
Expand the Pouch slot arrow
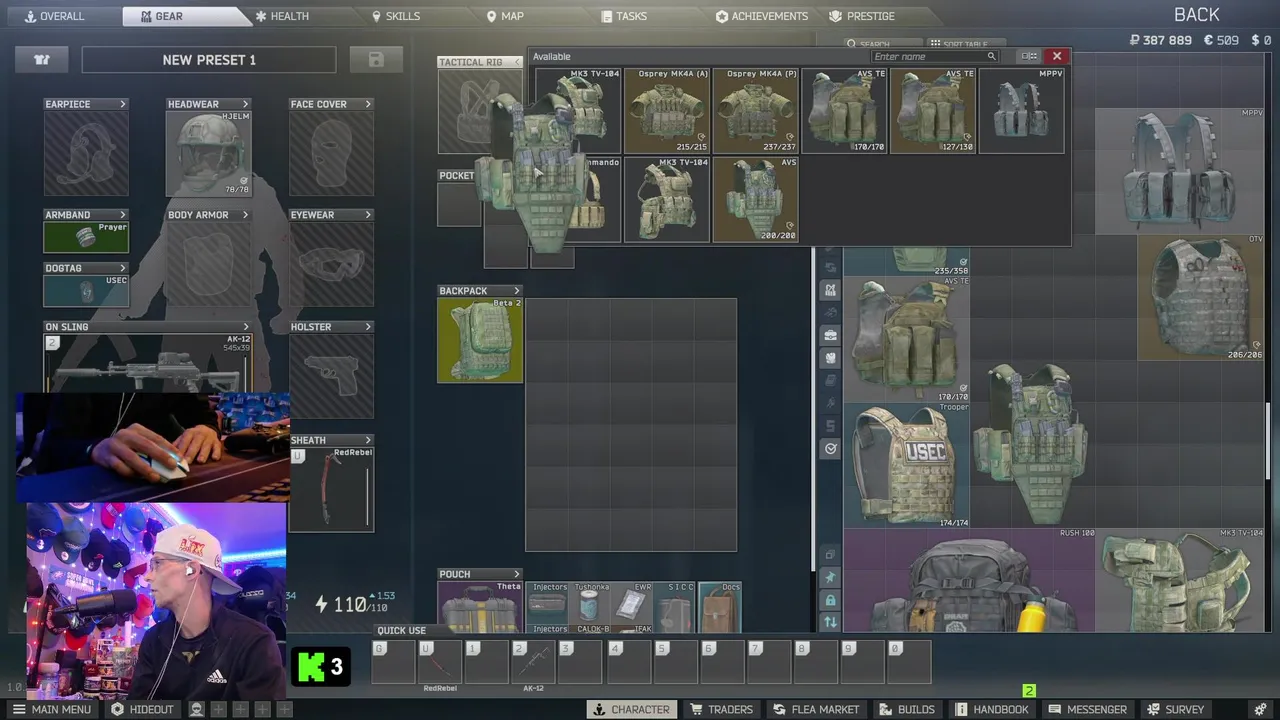pyautogui.click(x=517, y=574)
